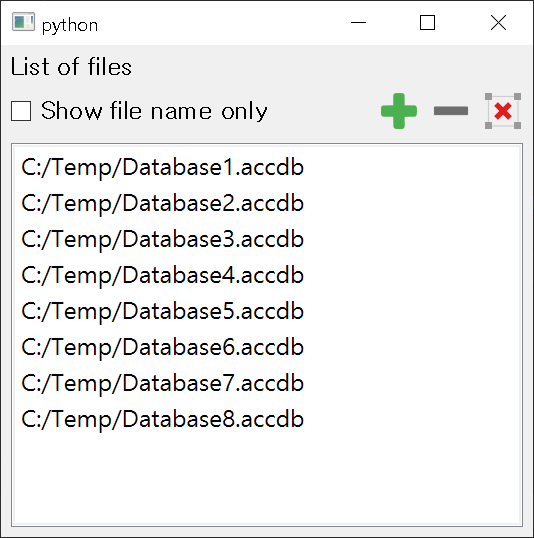Click the python title bar text
The image size is (534, 538).
(x=70, y=26)
